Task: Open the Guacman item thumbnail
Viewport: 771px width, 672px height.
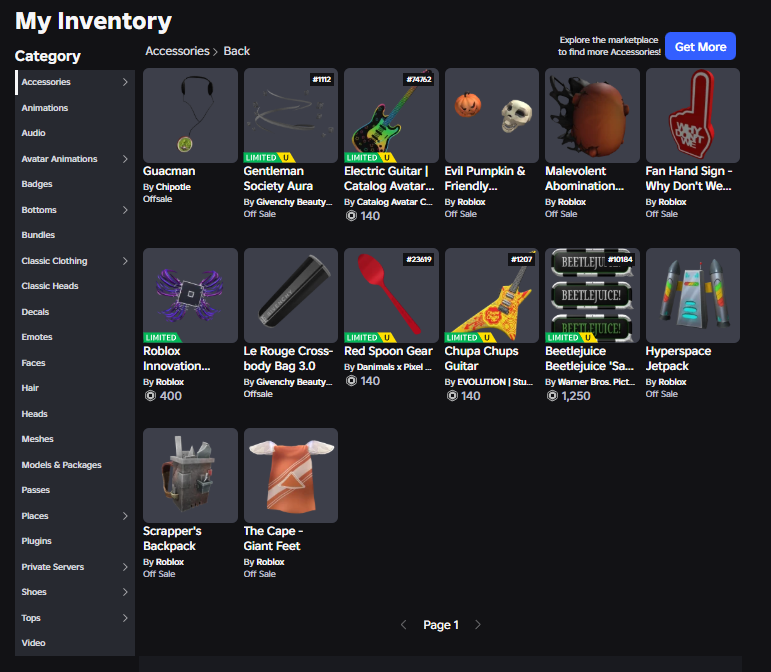Action: (190, 116)
